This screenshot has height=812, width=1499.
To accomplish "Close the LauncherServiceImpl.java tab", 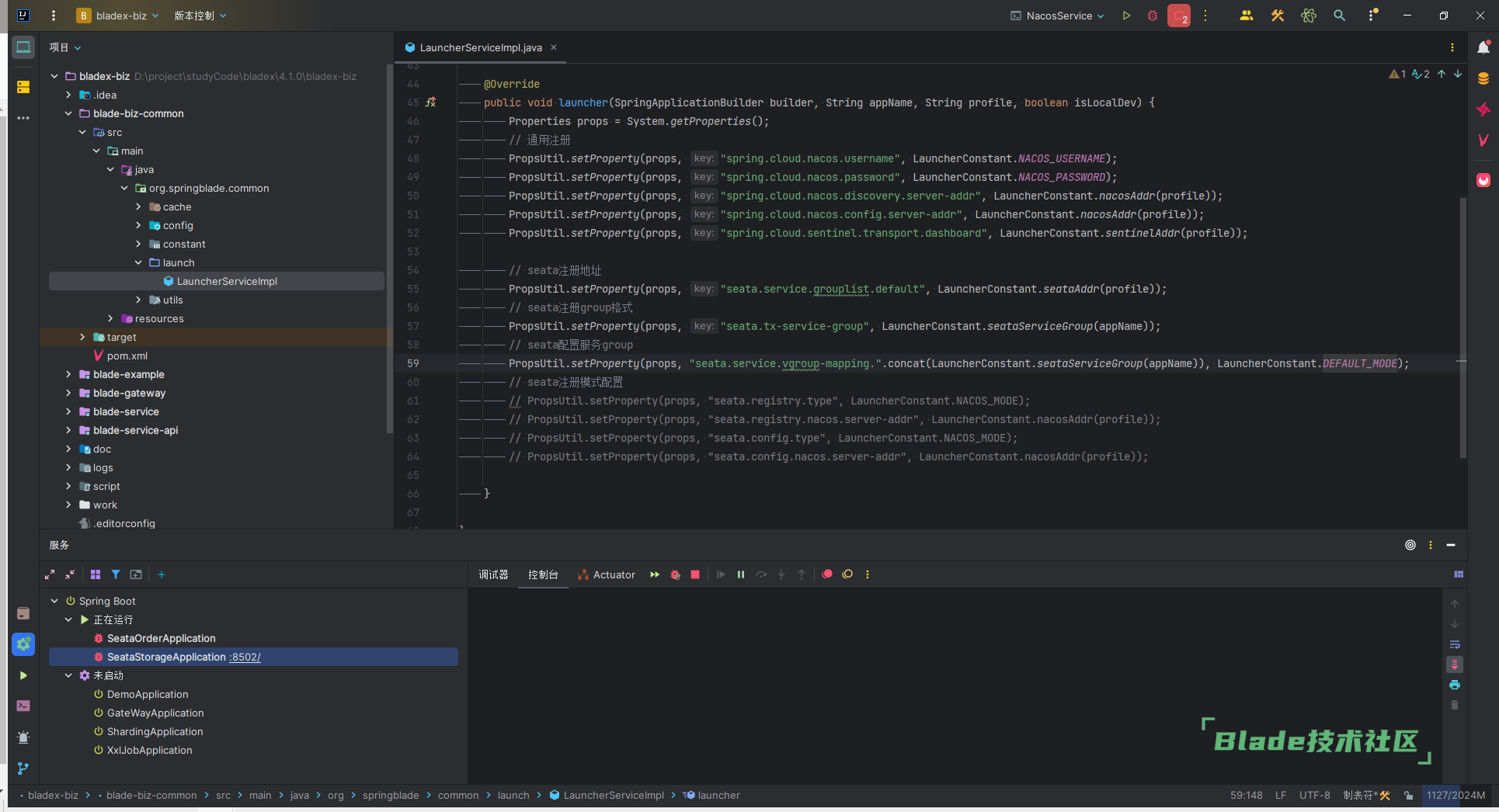I will [554, 47].
